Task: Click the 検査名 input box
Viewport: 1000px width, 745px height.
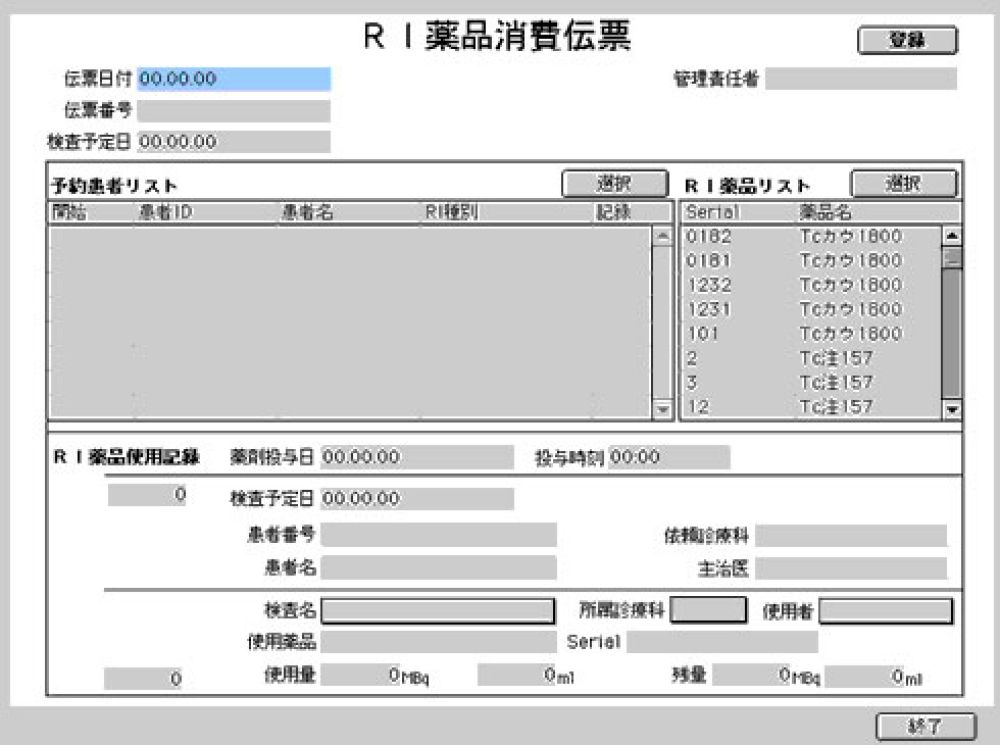Action: (x=437, y=611)
